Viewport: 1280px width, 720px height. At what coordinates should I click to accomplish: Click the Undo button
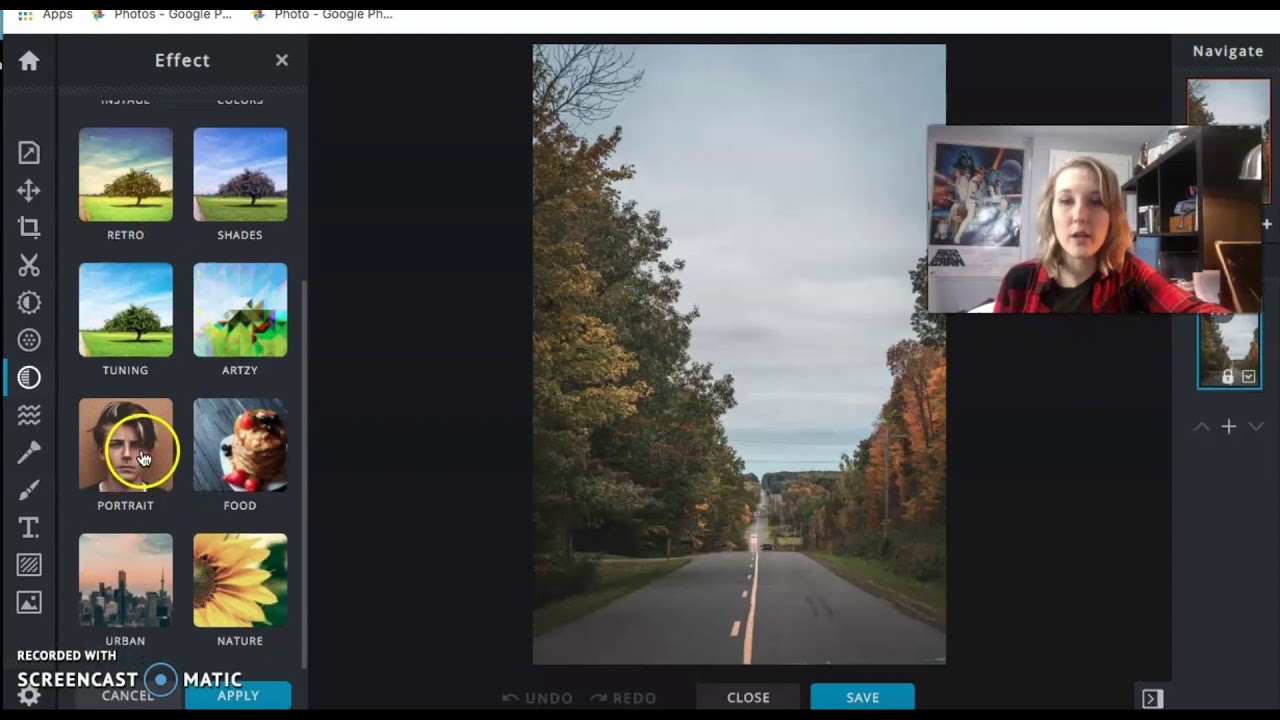pyautogui.click(x=538, y=698)
